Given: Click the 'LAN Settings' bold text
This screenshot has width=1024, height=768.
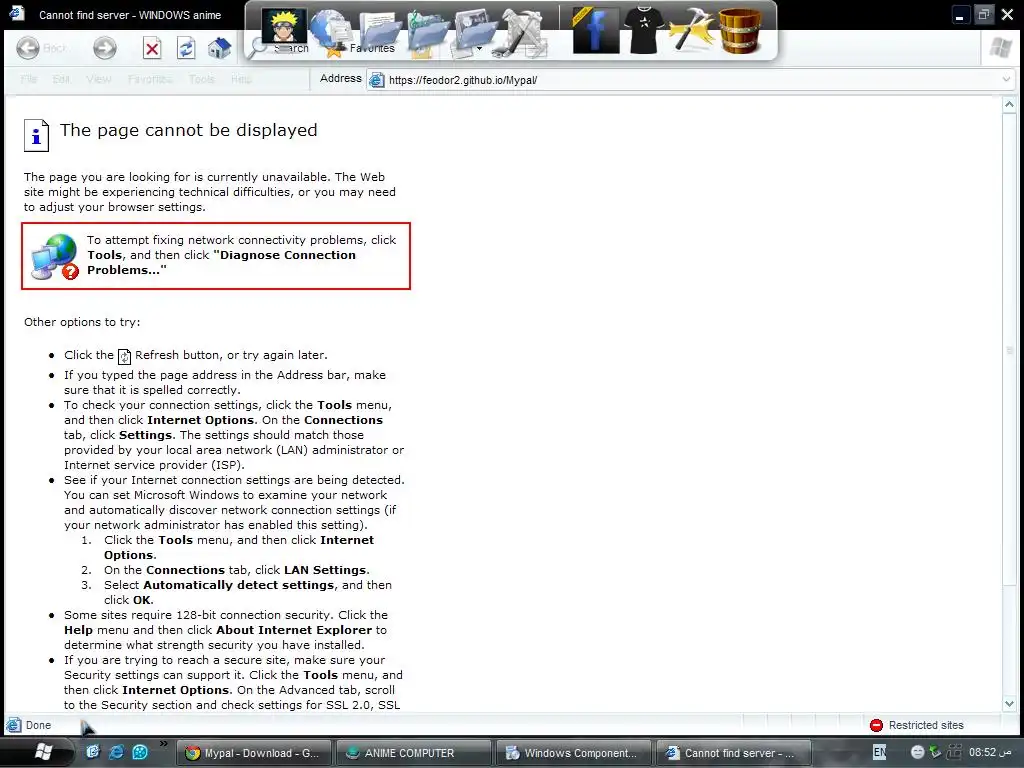Looking at the screenshot, I should point(326,570).
